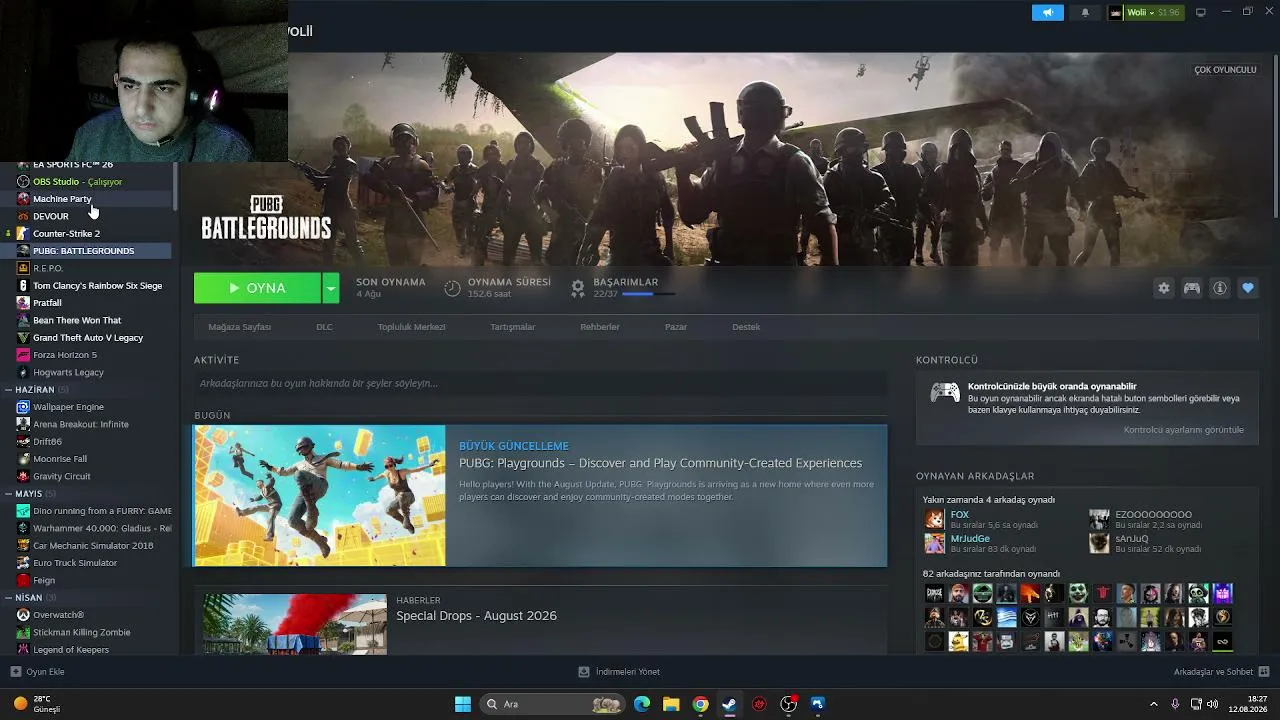The height and width of the screenshot is (720, 1280).
Task: Click Kontrolcü ayarlarını görüntüle link
Action: pyautogui.click(x=1184, y=430)
